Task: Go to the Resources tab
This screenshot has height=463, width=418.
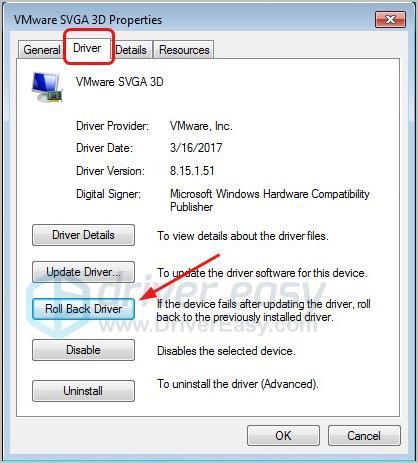Action: 184,50
